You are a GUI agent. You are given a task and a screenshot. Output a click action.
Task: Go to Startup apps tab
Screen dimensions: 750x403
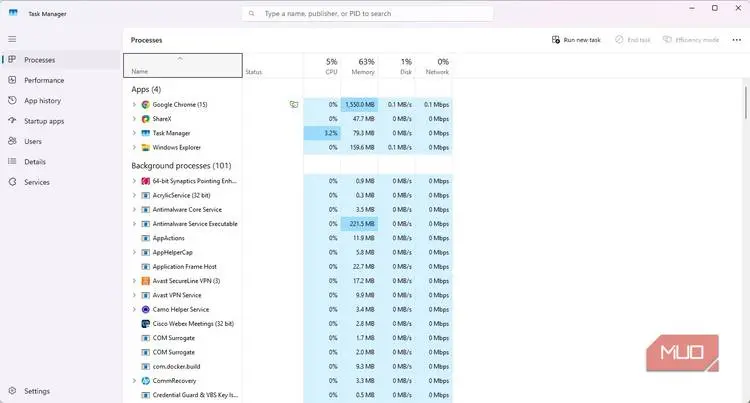tap(61, 121)
